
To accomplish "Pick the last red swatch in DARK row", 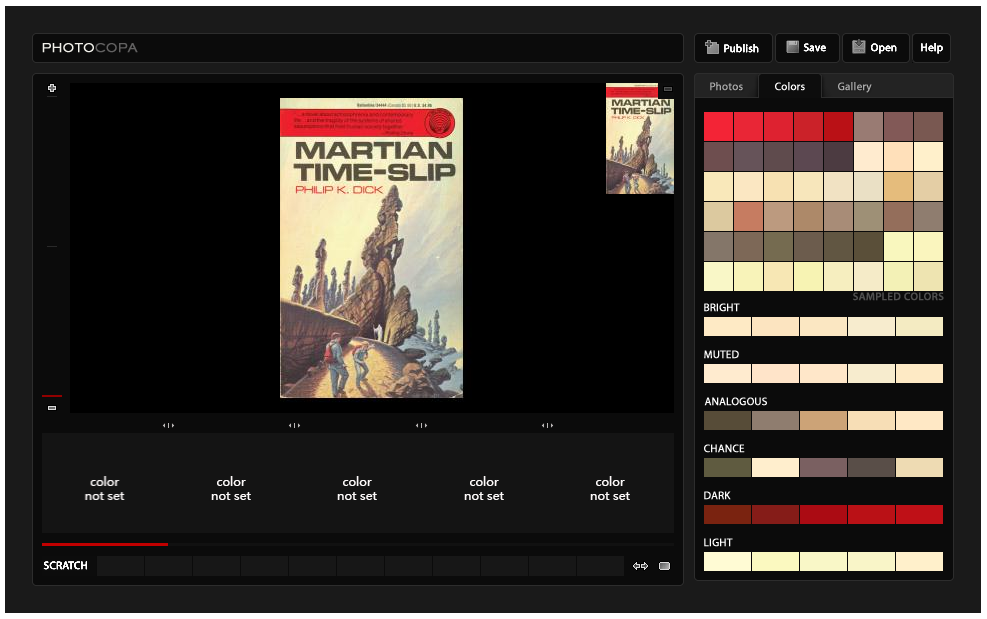I will pyautogui.click(x=920, y=514).
